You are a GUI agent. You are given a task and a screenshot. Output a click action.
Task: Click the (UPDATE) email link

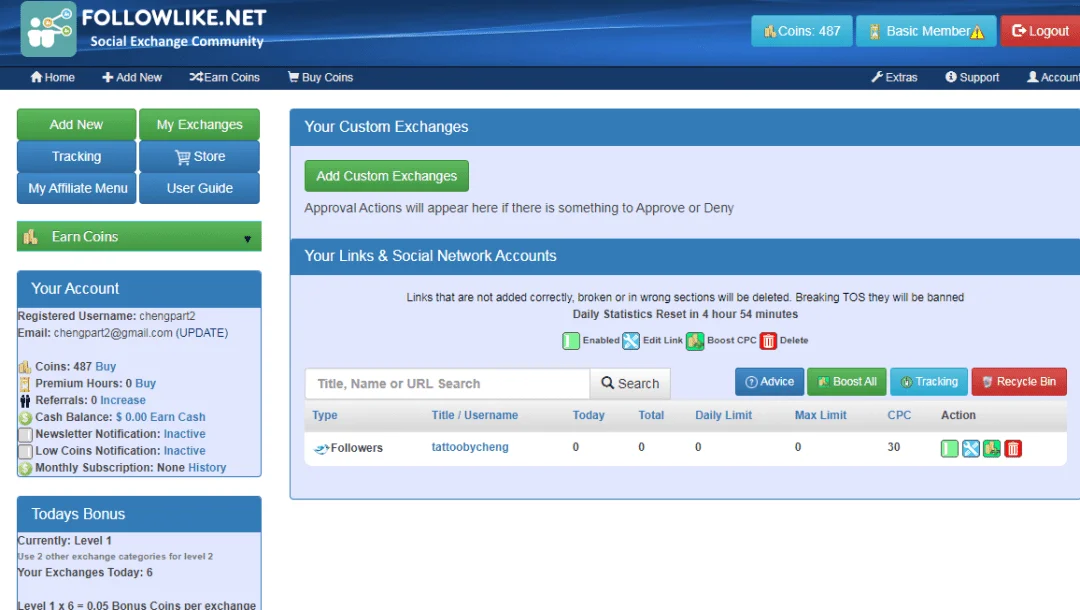[x=202, y=333]
